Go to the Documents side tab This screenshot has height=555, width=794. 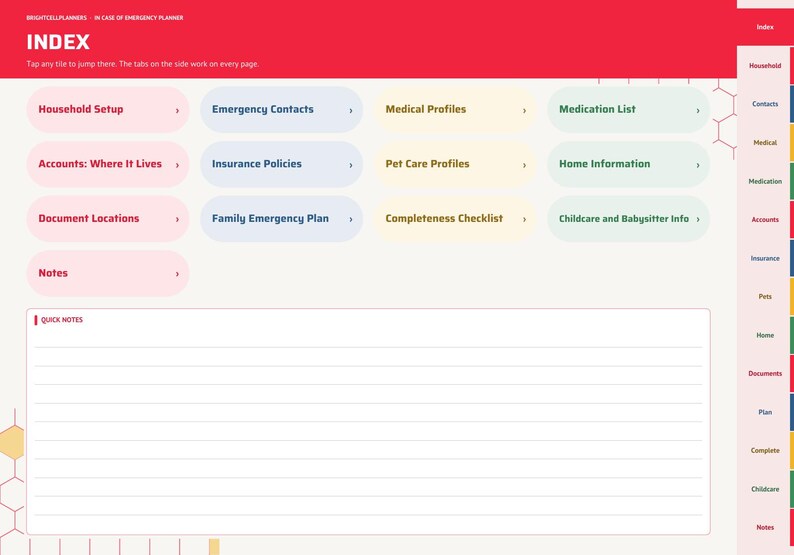point(765,374)
